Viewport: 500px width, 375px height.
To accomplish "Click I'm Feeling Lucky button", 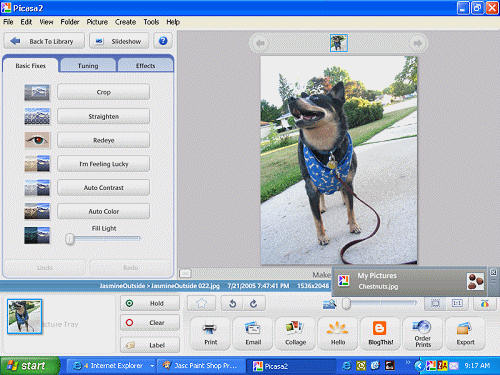I will (x=104, y=164).
